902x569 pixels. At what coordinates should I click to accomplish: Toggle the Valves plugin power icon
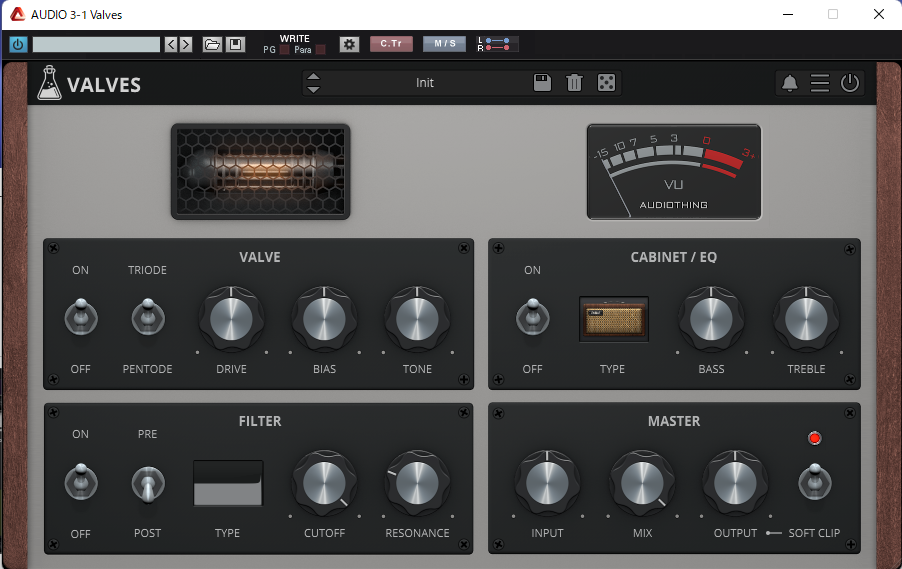point(850,83)
